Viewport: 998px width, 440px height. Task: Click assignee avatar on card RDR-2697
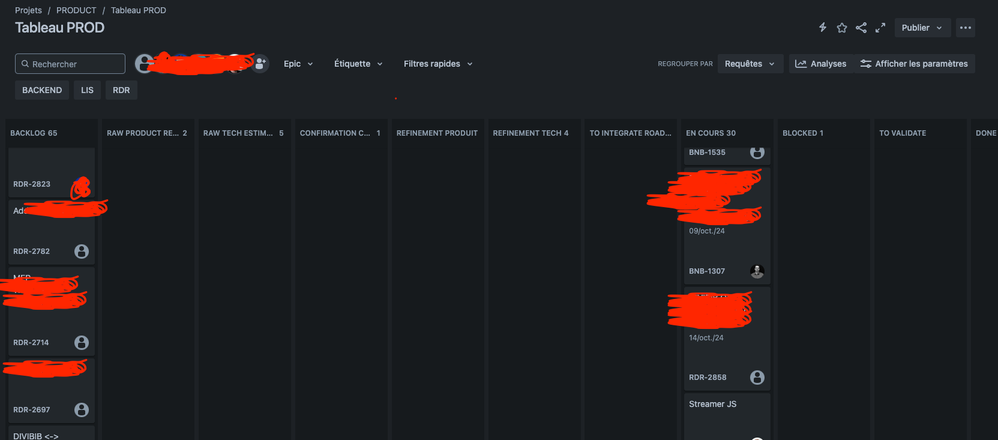(x=81, y=409)
